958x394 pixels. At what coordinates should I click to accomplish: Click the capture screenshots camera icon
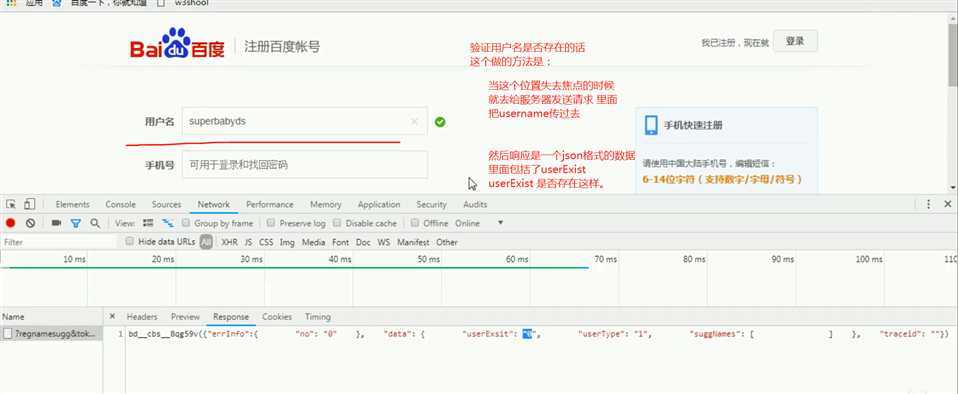pyautogui.click(x=56, y=223)
